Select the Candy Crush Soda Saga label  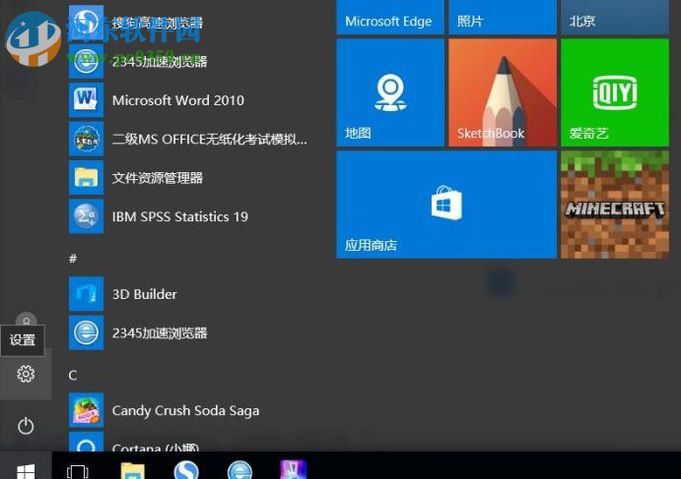pyautogui.click(x=185, y=411)
